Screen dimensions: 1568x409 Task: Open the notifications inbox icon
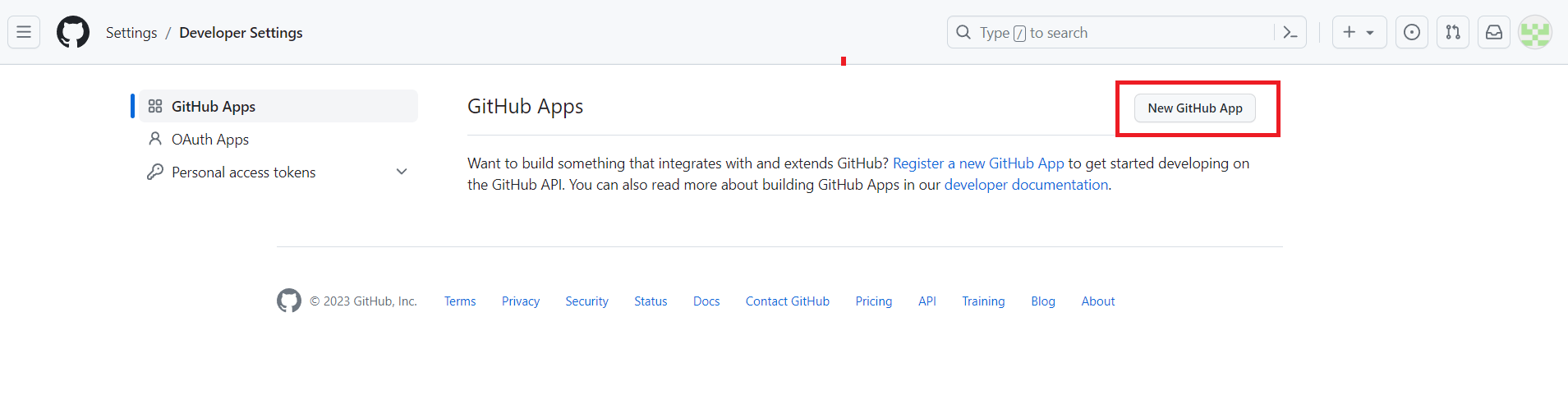(1494, 32)
